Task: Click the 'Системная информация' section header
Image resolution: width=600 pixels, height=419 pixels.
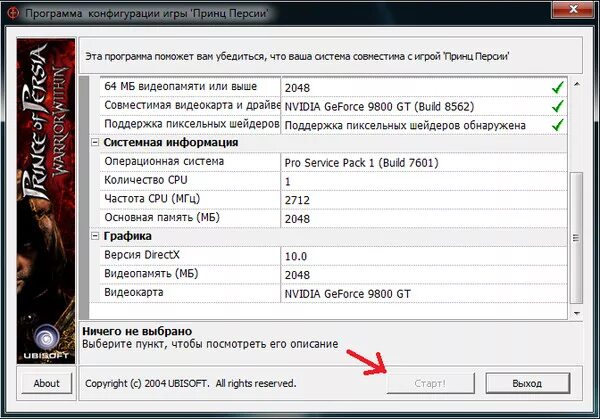Action: pyautogui.click(x=171, y=142)
